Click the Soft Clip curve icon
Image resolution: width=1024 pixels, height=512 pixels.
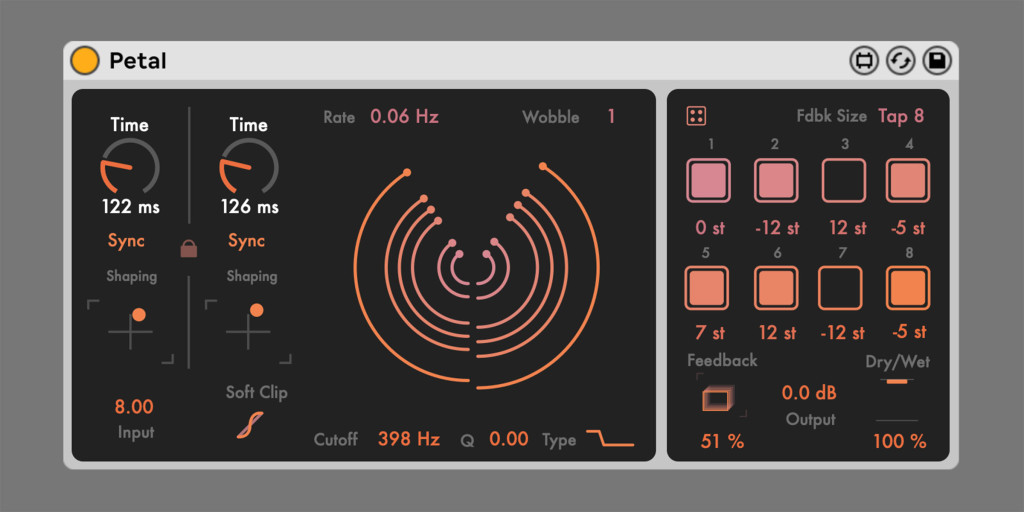pos(244,425)
